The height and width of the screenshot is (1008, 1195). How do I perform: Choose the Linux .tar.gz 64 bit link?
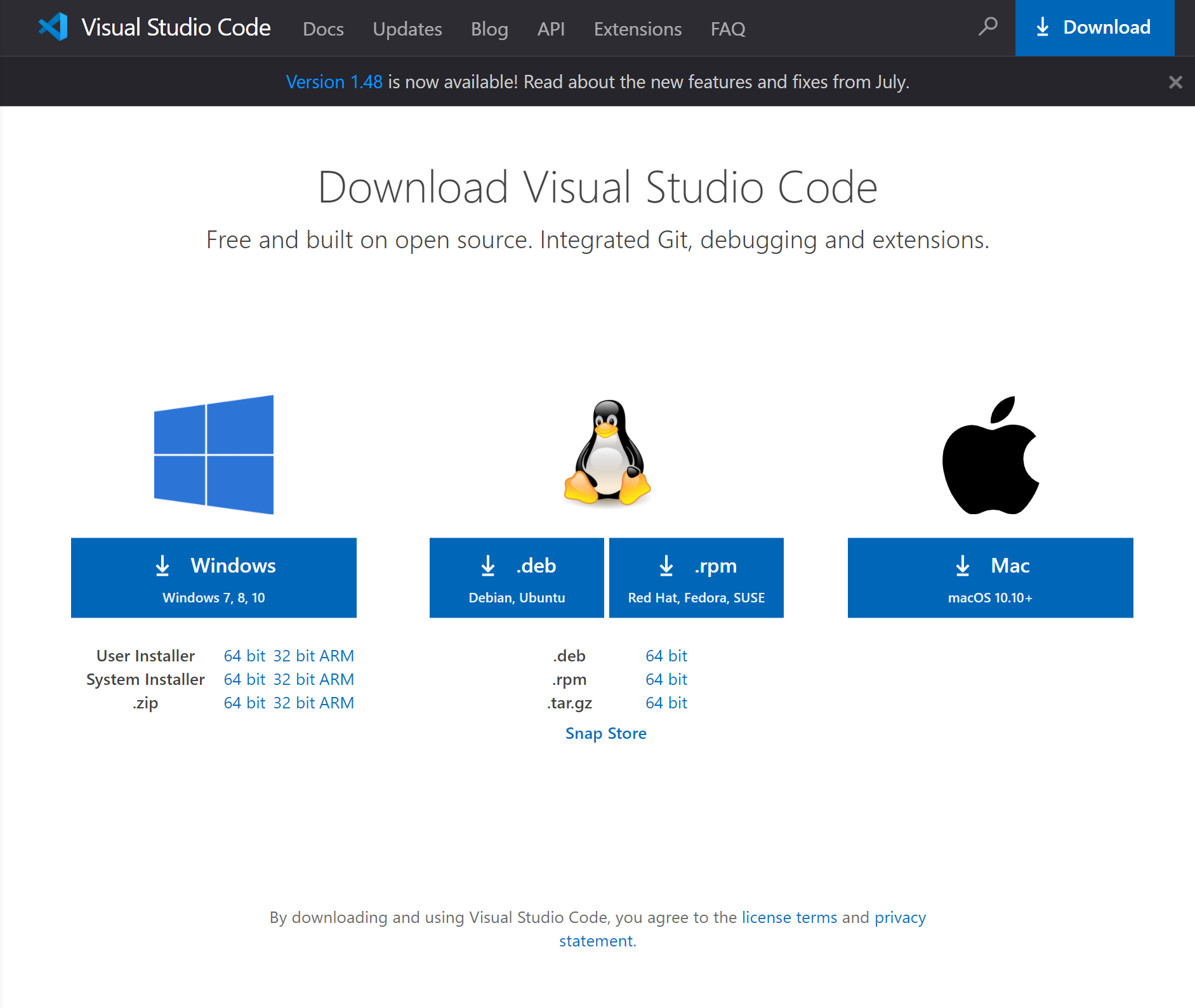[x=666, y=703]
